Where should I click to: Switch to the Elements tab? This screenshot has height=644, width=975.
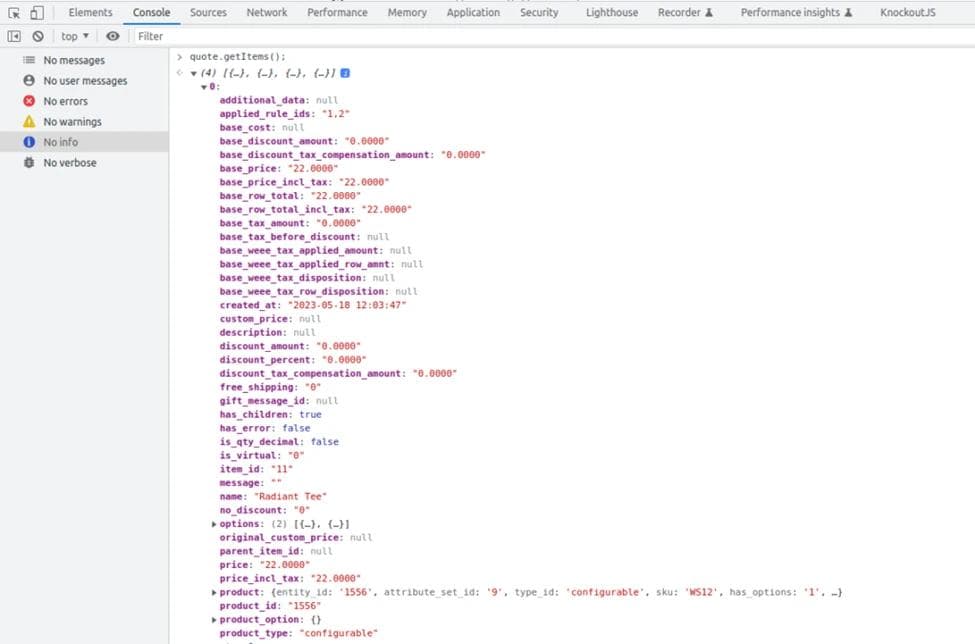(x=90, y=12)
